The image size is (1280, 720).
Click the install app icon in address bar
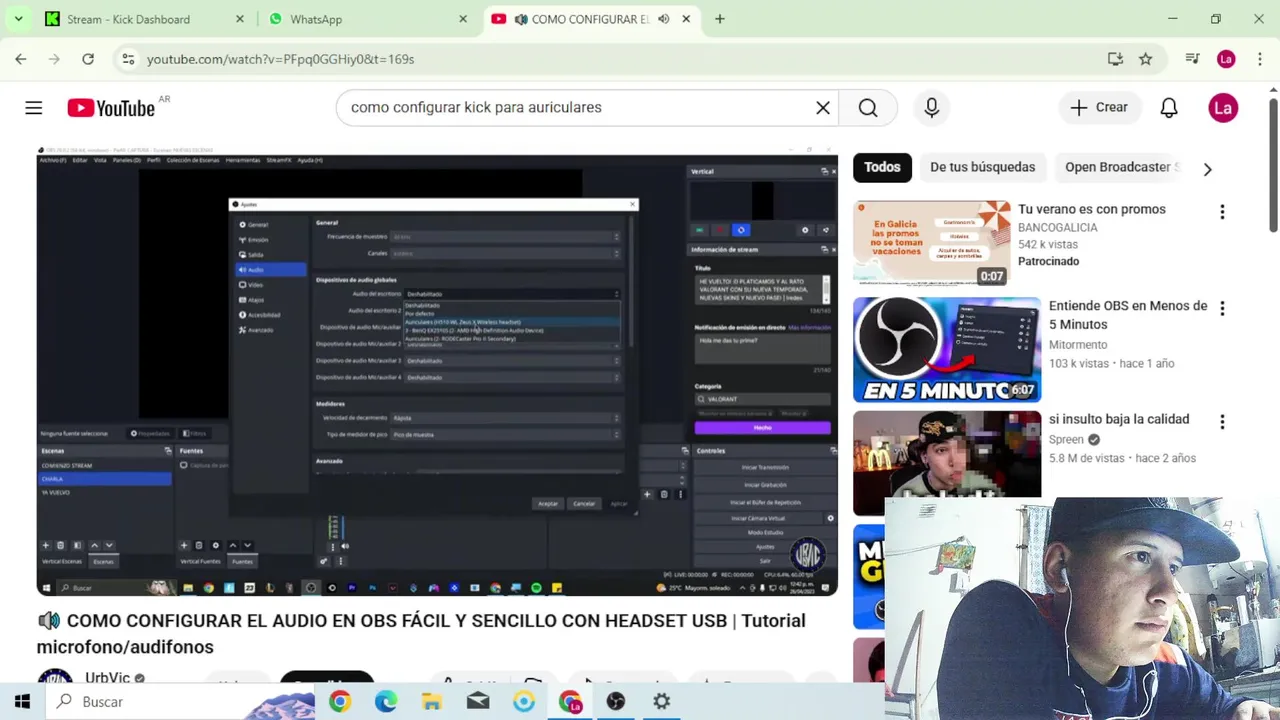[x=1115, y=59]
